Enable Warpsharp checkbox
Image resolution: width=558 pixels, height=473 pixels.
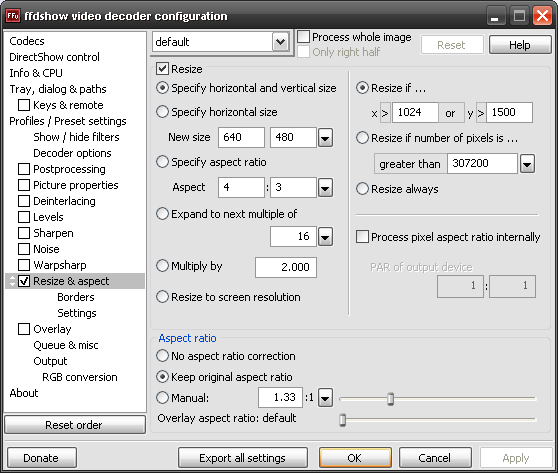[x=24, y=265]
